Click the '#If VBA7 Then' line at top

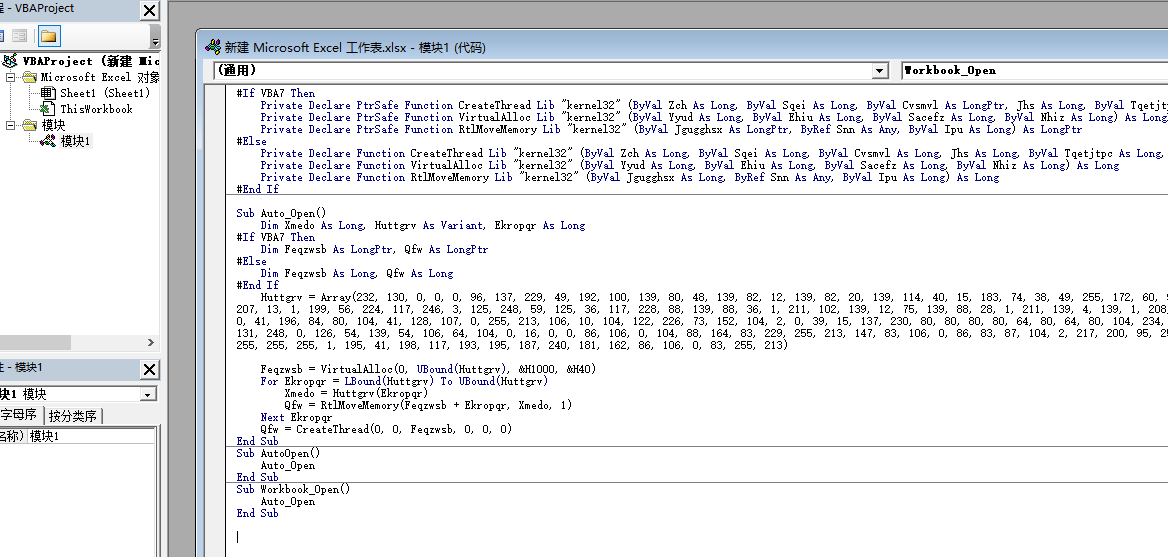(276, 93)
